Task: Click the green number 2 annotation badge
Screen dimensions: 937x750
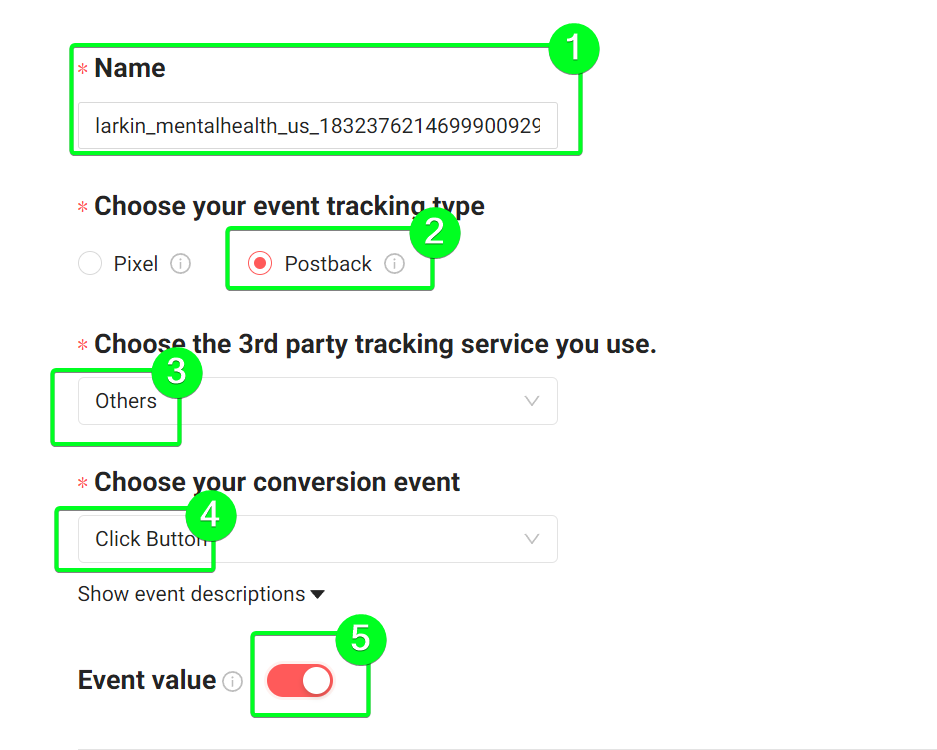Action: pos(434,232)
